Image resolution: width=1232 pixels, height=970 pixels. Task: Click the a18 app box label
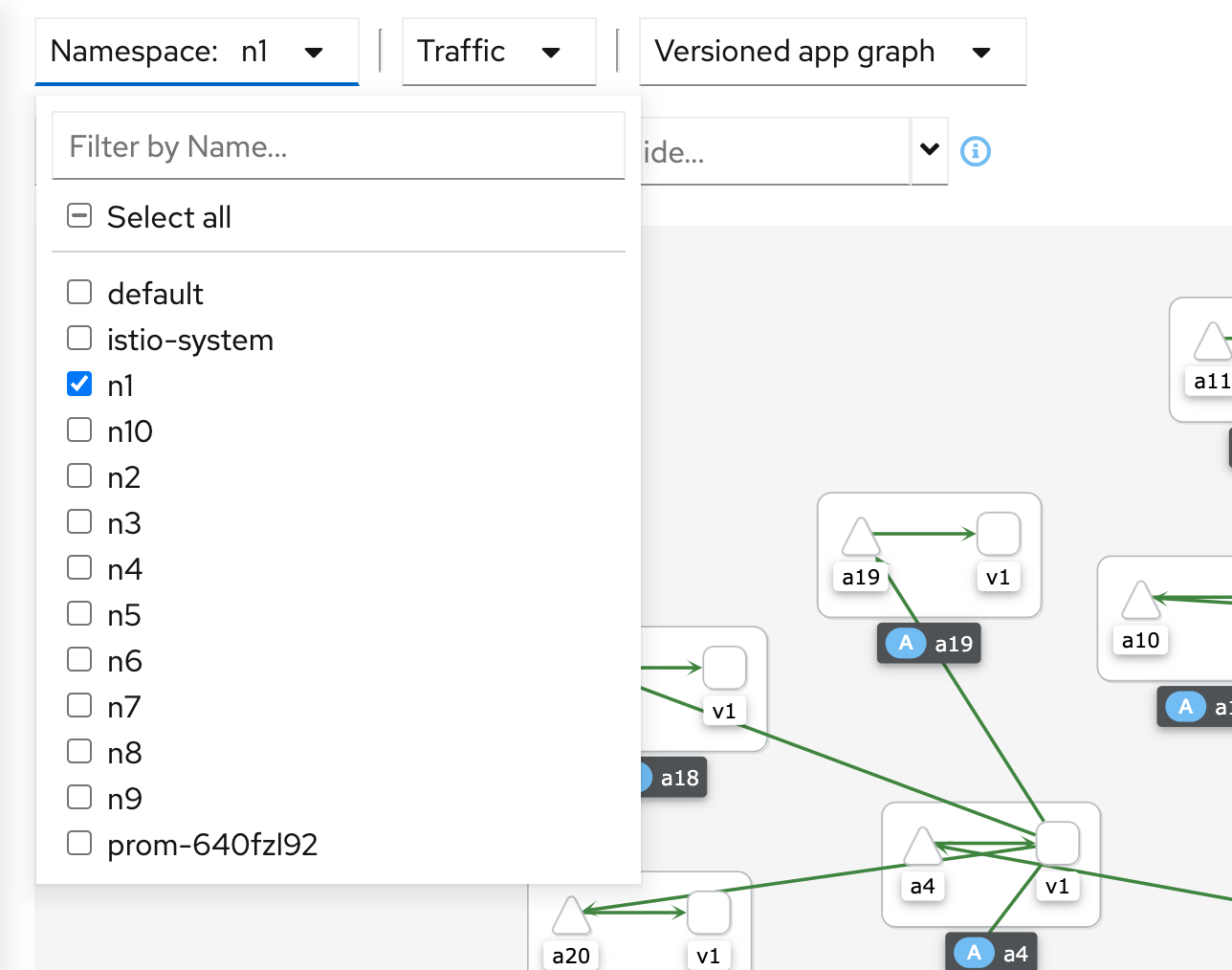[x=674, y=778]
